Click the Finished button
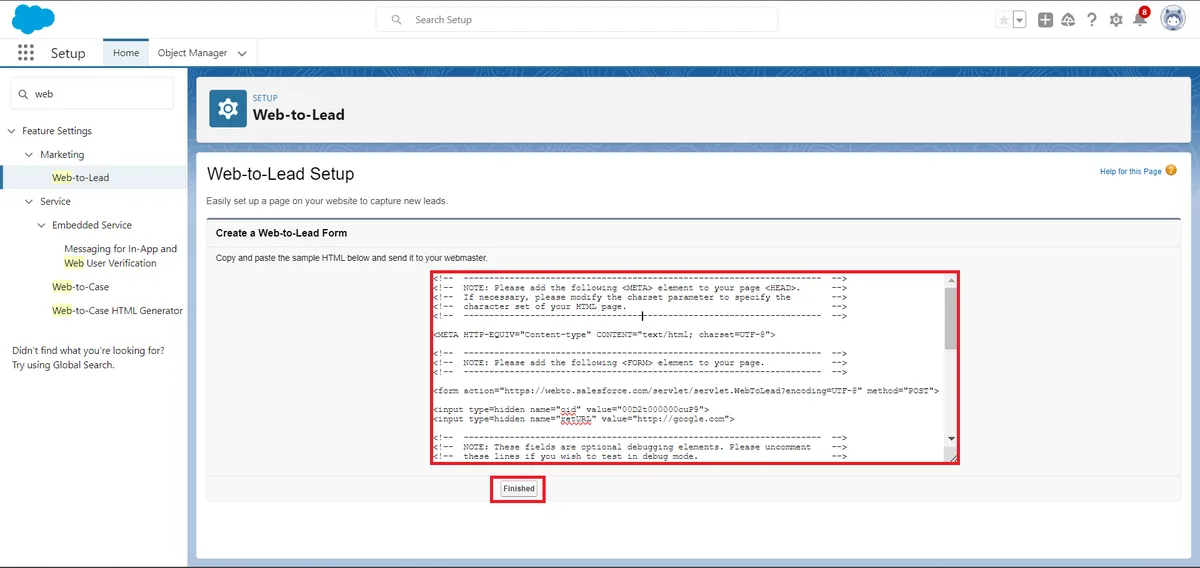Screen dimensions: 1200x568 tap(518, 489)
